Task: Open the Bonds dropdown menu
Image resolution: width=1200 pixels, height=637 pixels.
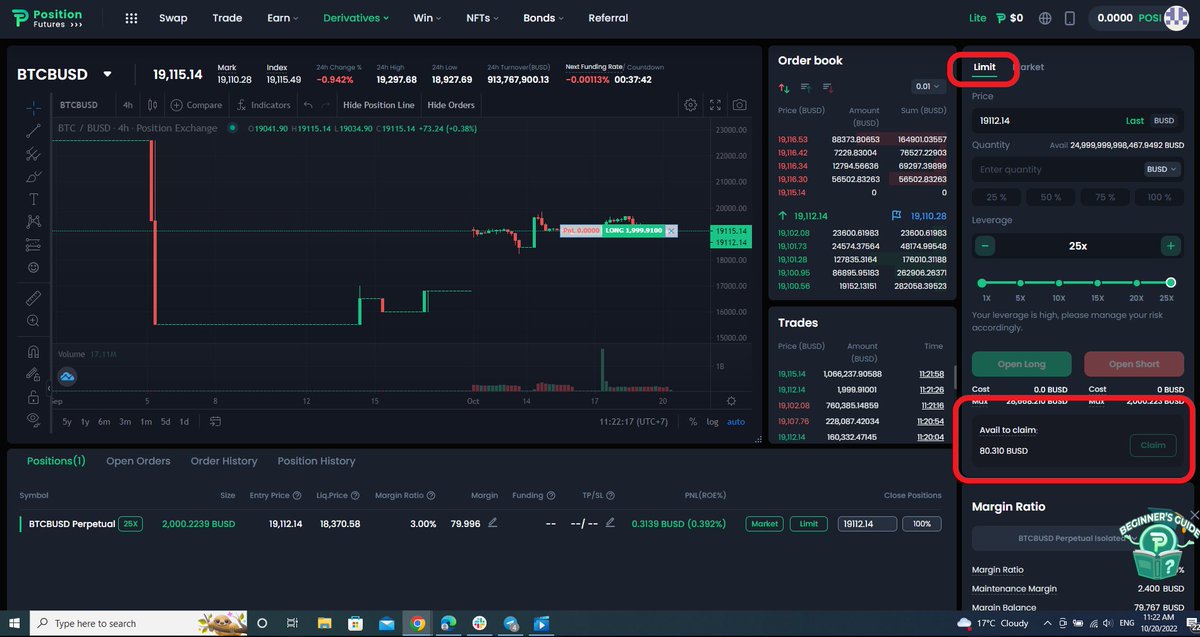Action: pyautogui.click(x=543, y=18)
